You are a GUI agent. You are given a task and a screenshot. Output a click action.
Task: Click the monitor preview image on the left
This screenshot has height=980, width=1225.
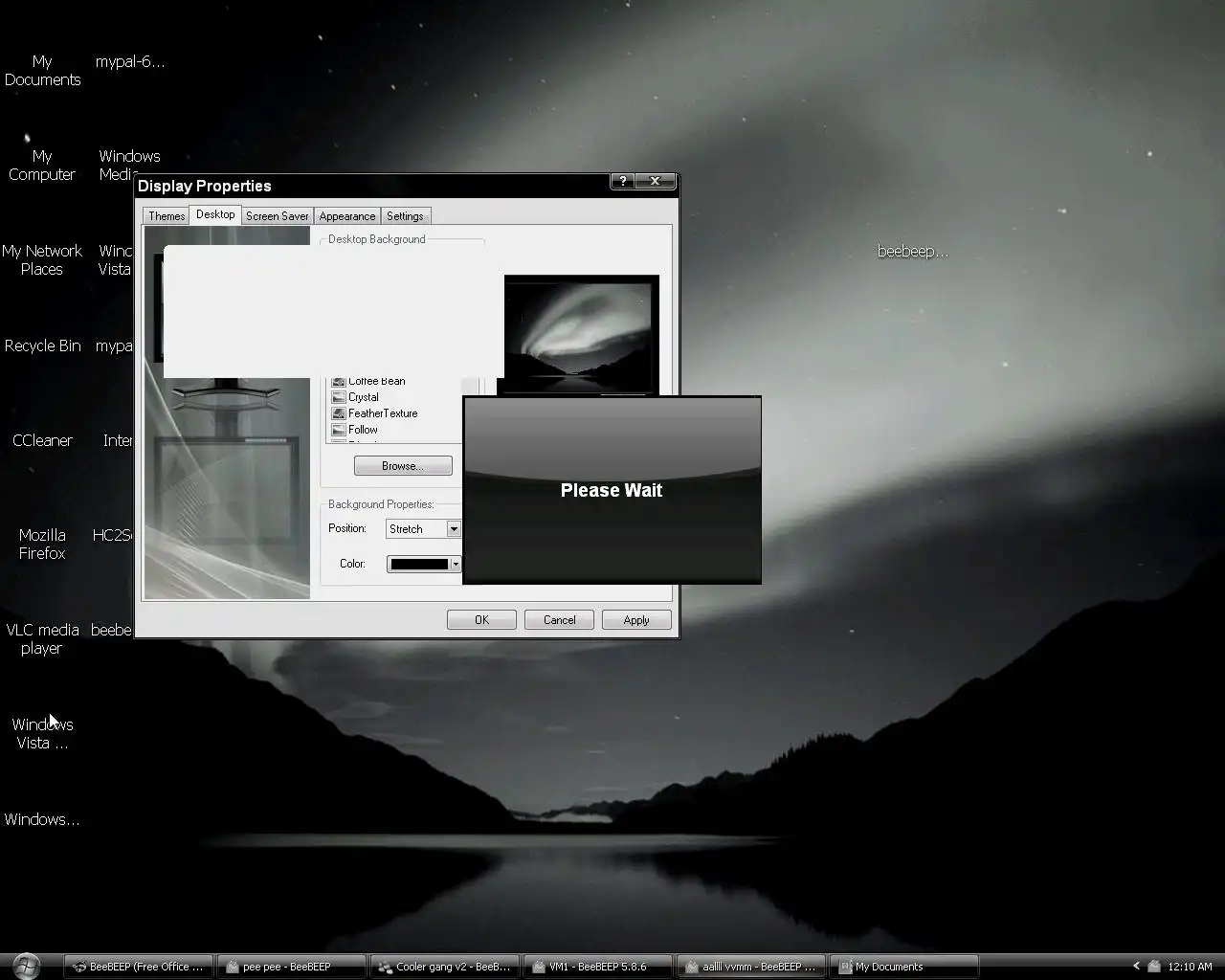227,412
